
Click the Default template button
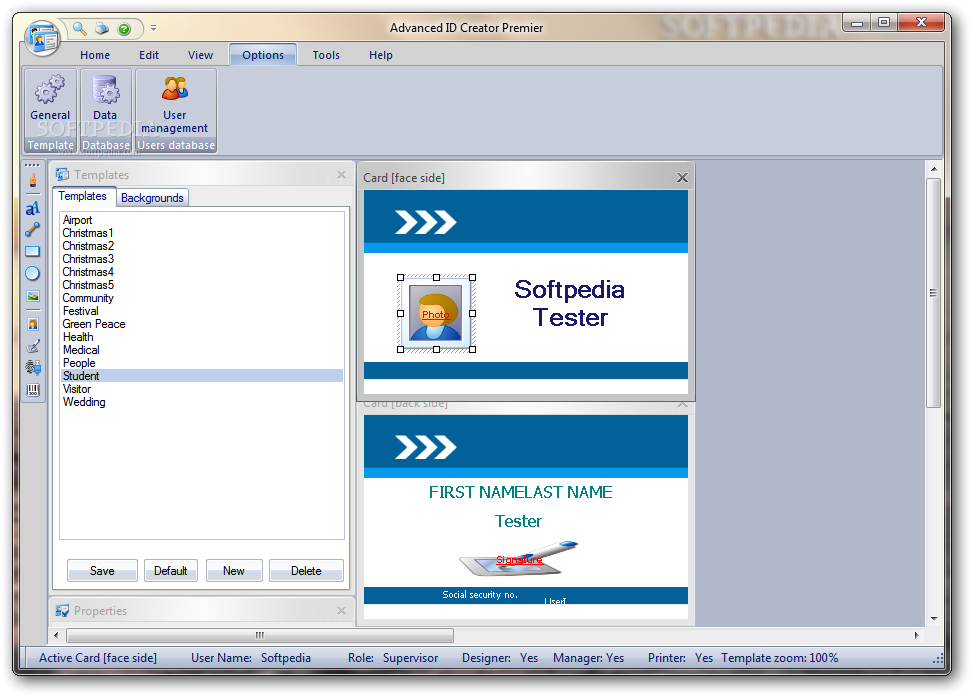(x=170, y=571)
